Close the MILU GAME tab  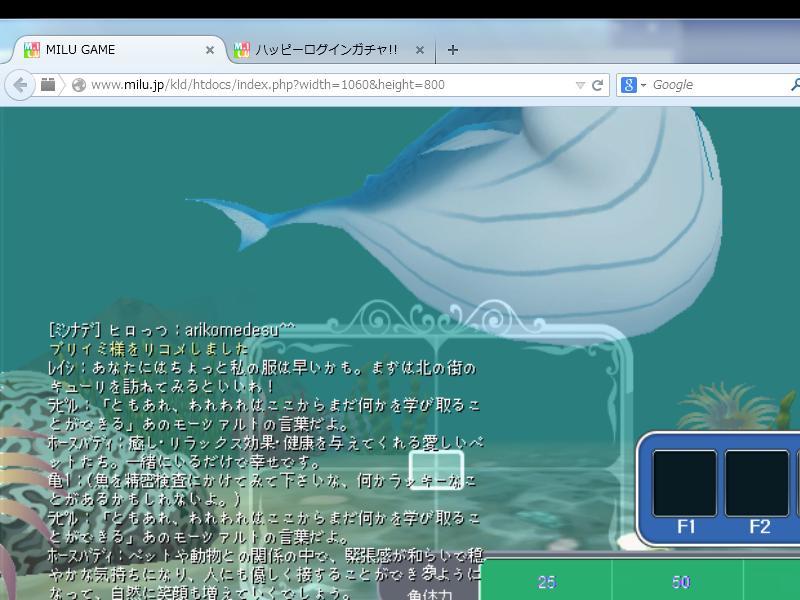coord(210,49)
